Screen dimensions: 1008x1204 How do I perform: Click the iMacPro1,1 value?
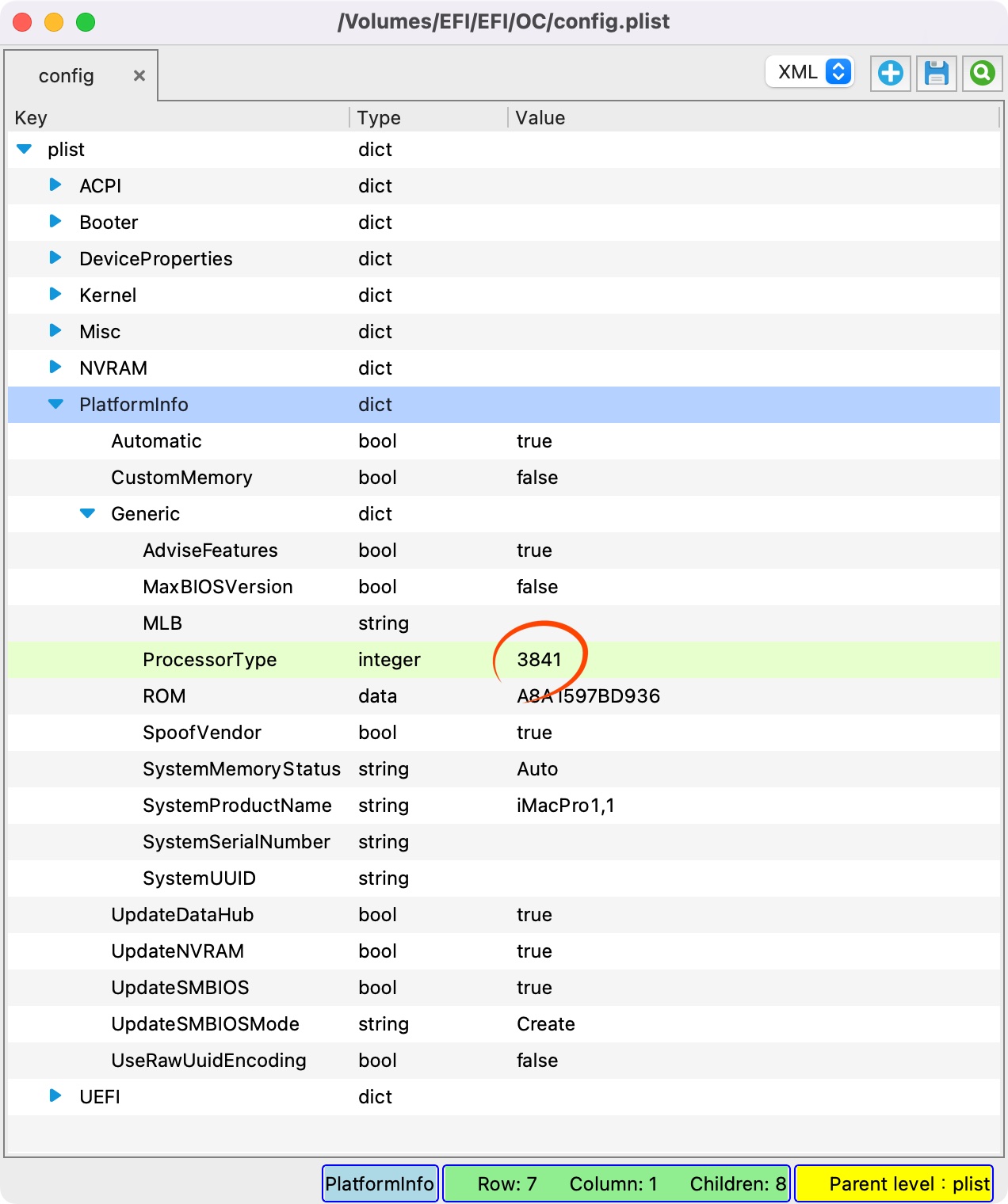(566, 806)
